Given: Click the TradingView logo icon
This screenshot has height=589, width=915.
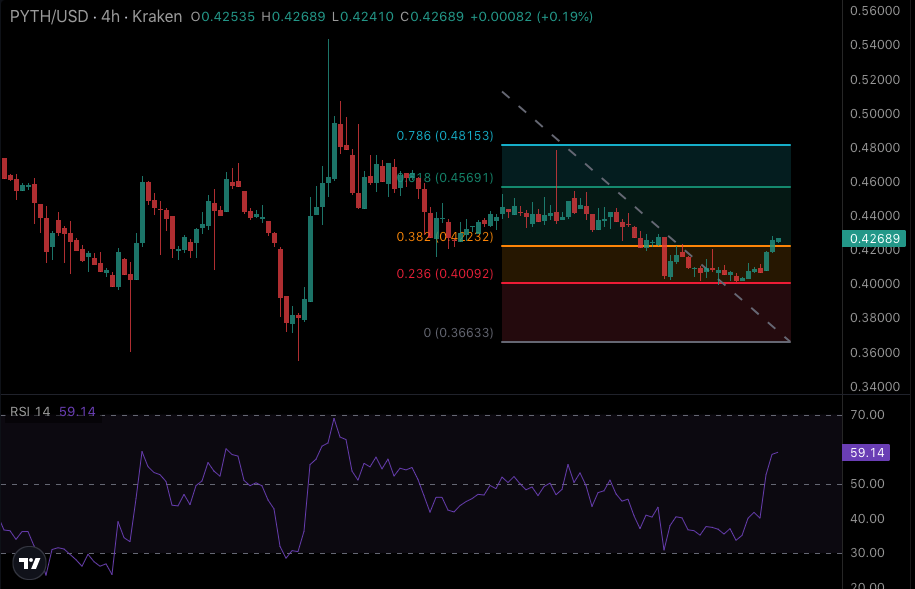Looking at the screenshot, I should coord(31,563).
